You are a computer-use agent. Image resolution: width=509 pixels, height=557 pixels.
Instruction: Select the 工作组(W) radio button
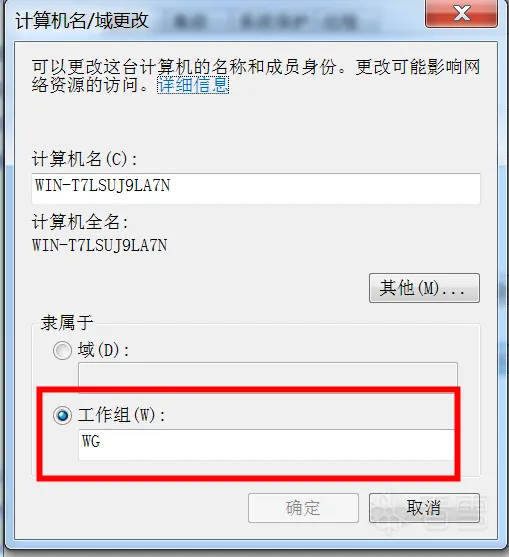pyautogui.click(x=62, y=415)
